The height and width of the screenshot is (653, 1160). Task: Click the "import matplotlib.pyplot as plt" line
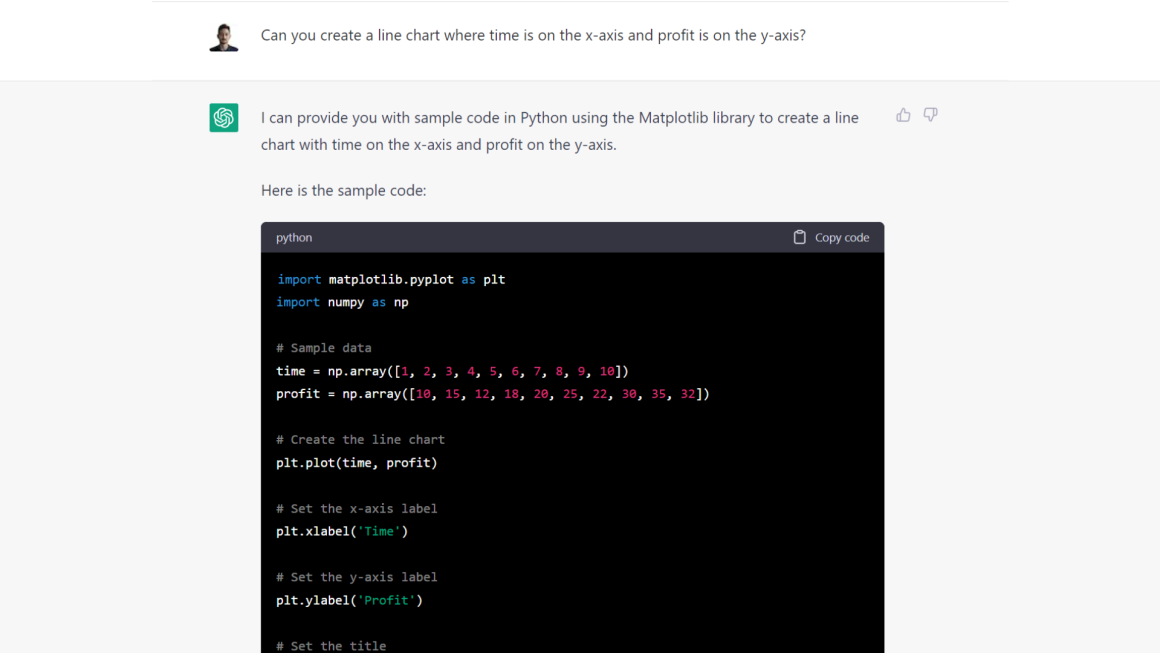(x=391, y=280)
